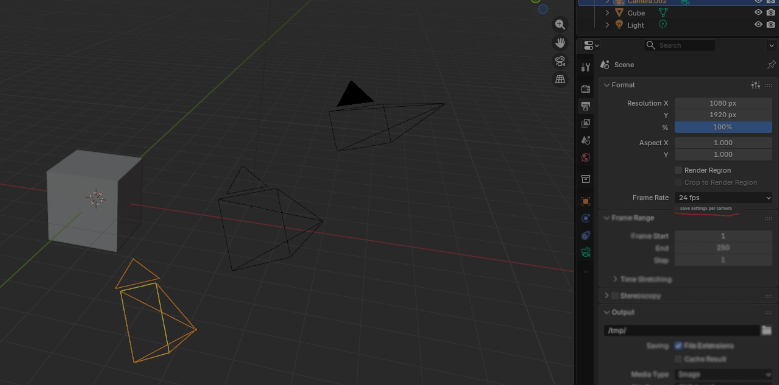This screenshot has height=385, width=779.
Task: Open the properties options dropdown
Action: coord(771,45)
